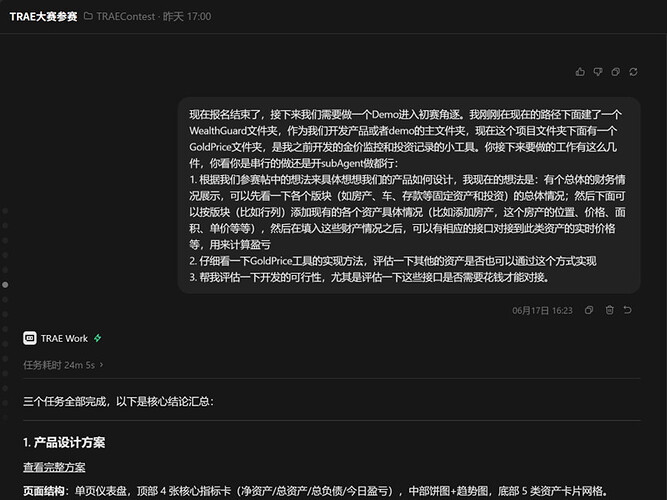Image resolution: width=667 pixels, height=500 pixels.
Task: Copy the response using top copy icon
Action: click(x=616, y=72)
